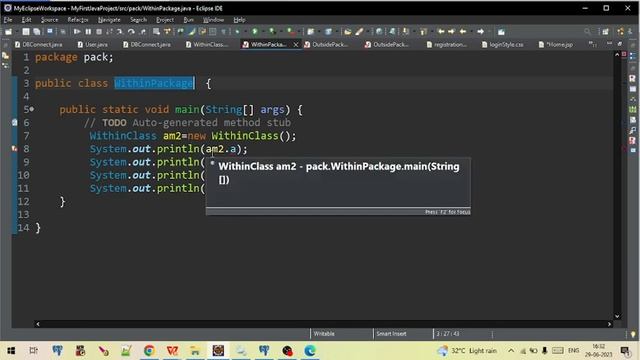Click the Step Return toolbar icon
Viewport: 640px width, 360px height.
pos(142,31)
